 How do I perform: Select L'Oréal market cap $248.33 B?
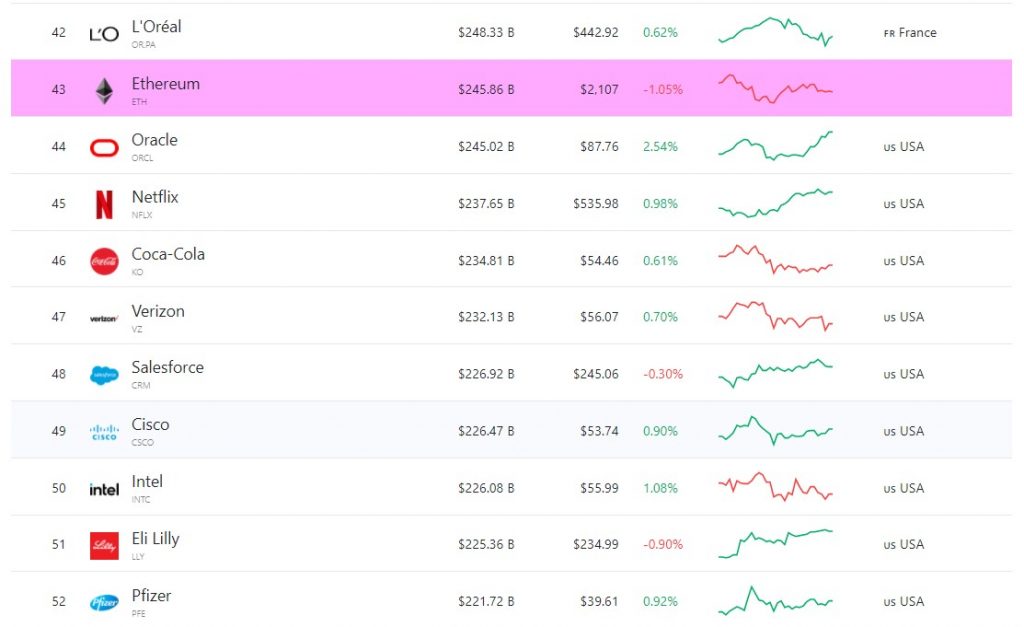[x=486, y=33]
